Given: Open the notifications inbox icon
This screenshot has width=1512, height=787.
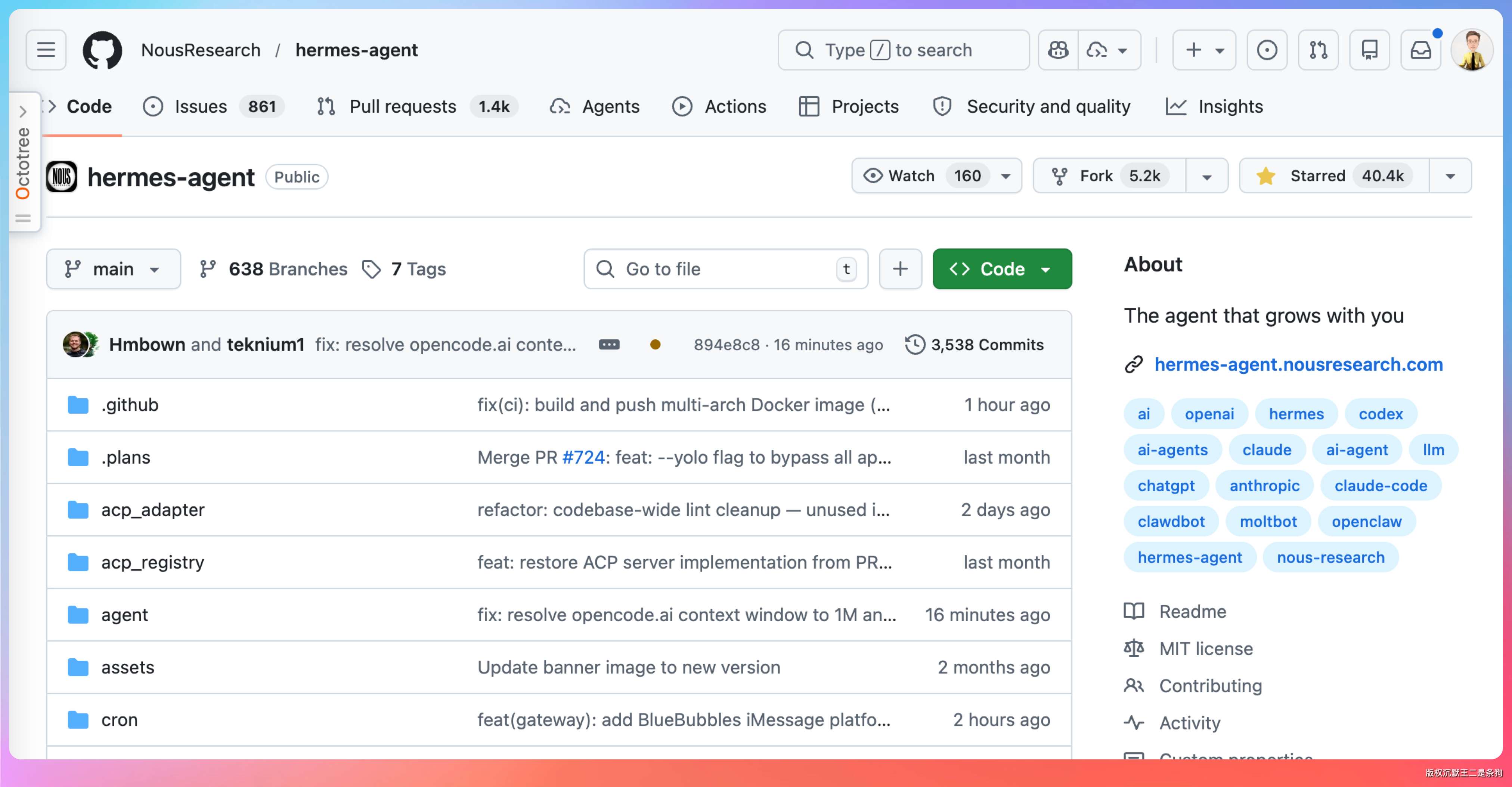Looking at the screenshot, I should pyautogui.click(x=1420, y=50).
